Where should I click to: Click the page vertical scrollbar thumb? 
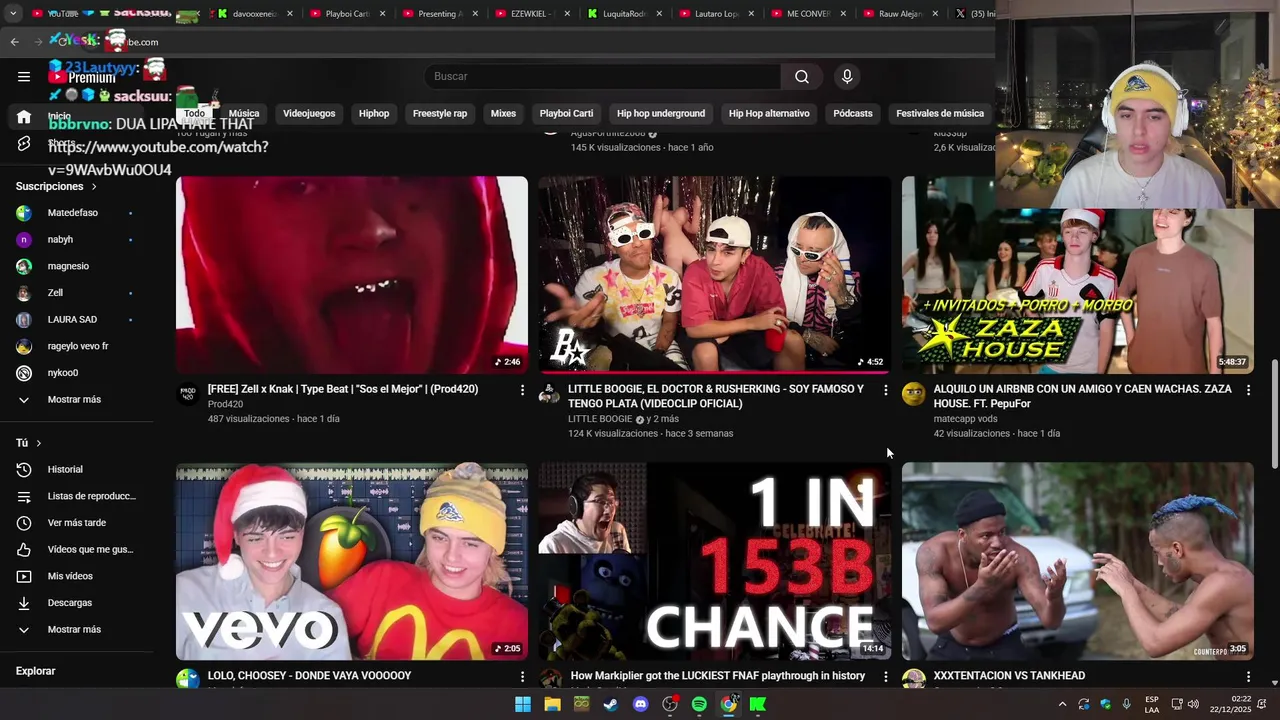1274,413
